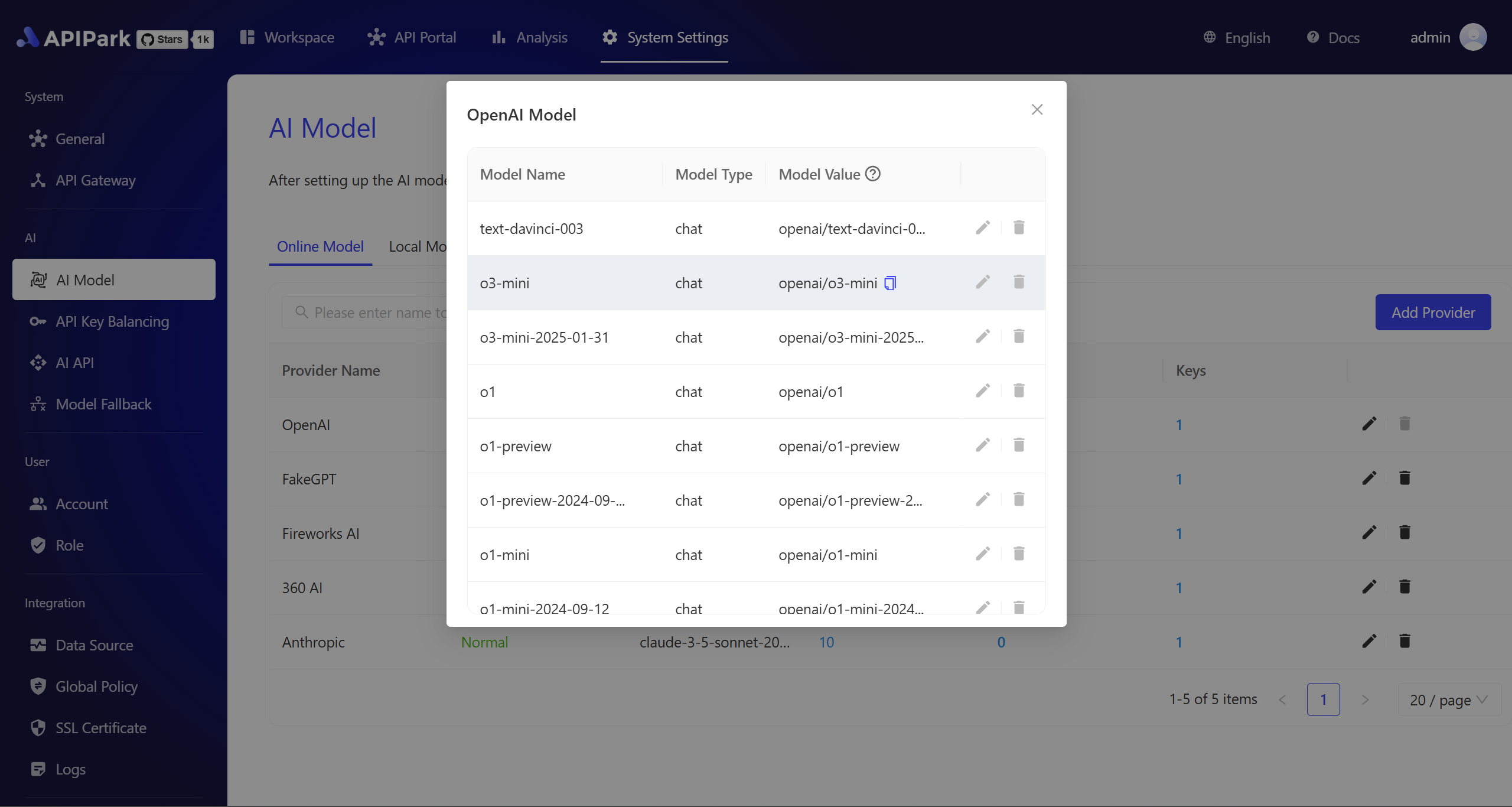This screenshot has width=1512, height=807.
Task: Delete the 360 AI provider
Action: click(1405, 587)
